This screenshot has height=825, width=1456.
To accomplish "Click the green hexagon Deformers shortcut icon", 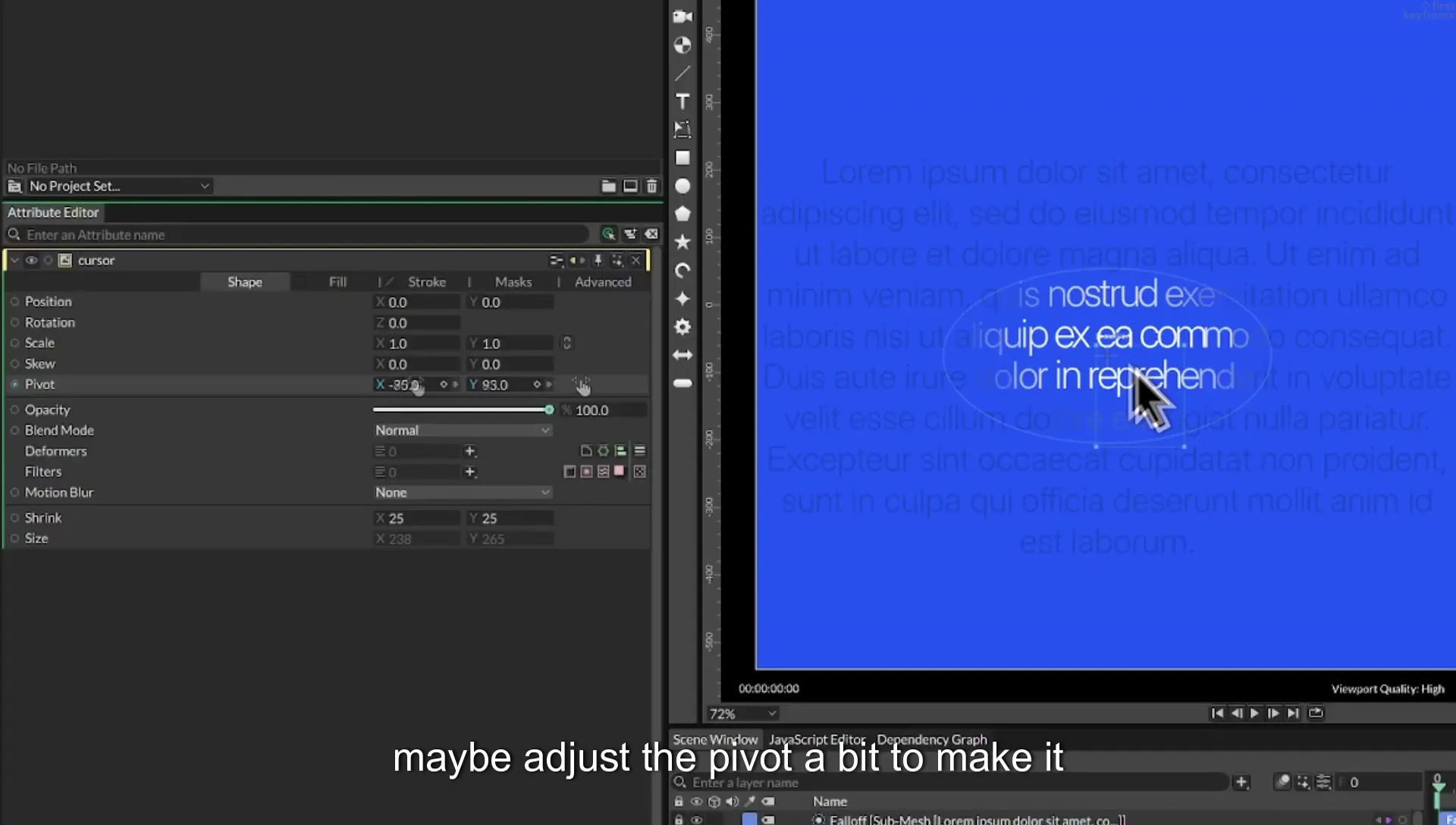I will [603, 450].
